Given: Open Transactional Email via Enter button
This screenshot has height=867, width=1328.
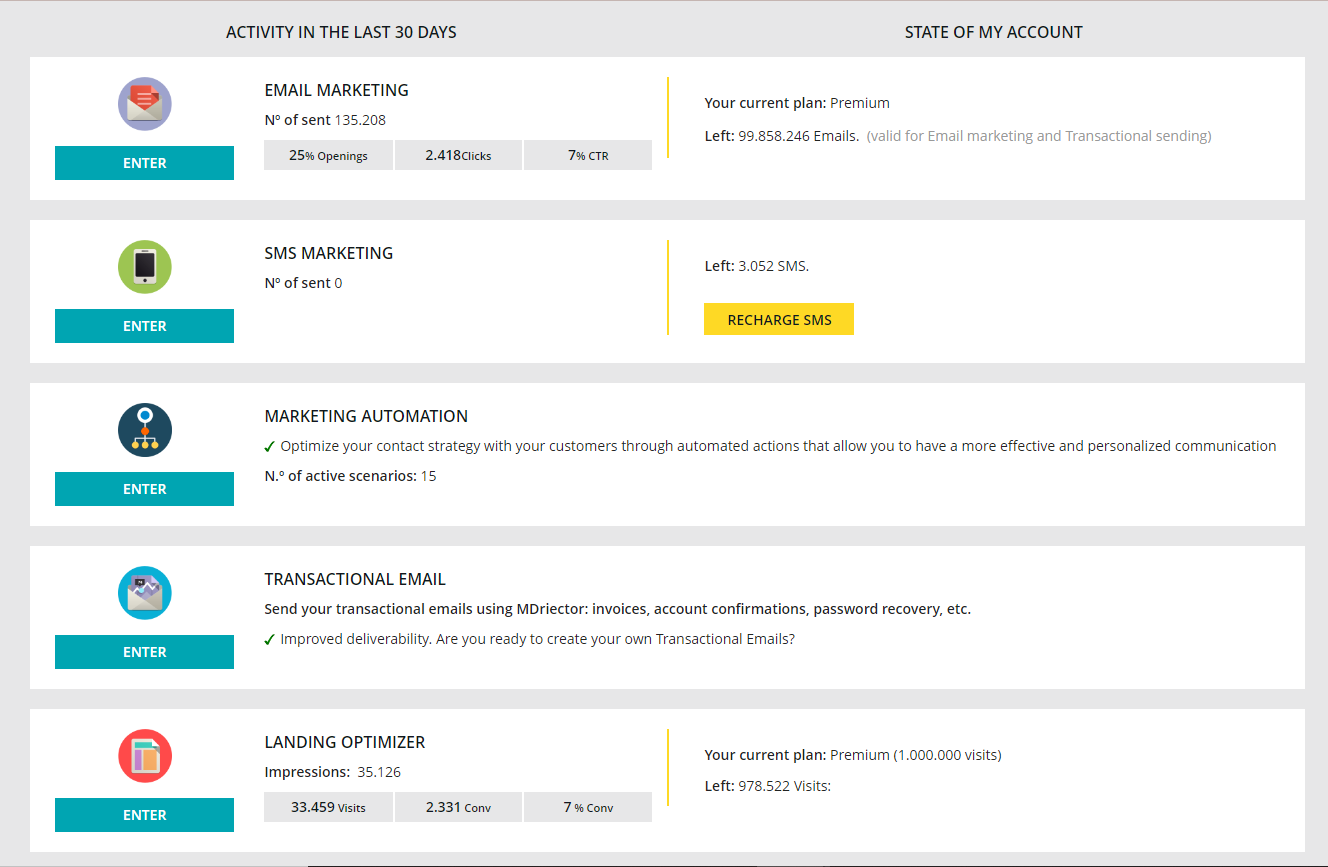Looking at the screenshot, I should 144,652.
